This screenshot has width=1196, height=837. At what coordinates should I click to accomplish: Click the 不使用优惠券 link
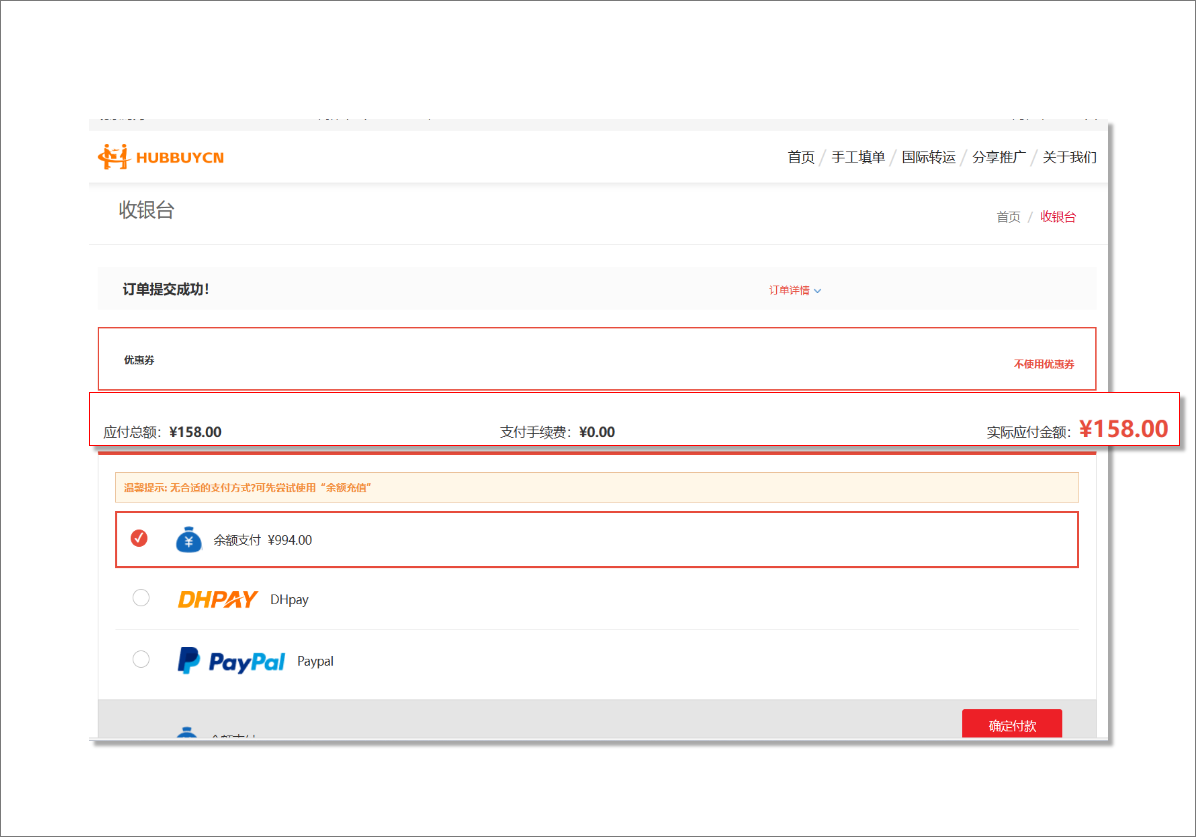(x=1043, y=365)
